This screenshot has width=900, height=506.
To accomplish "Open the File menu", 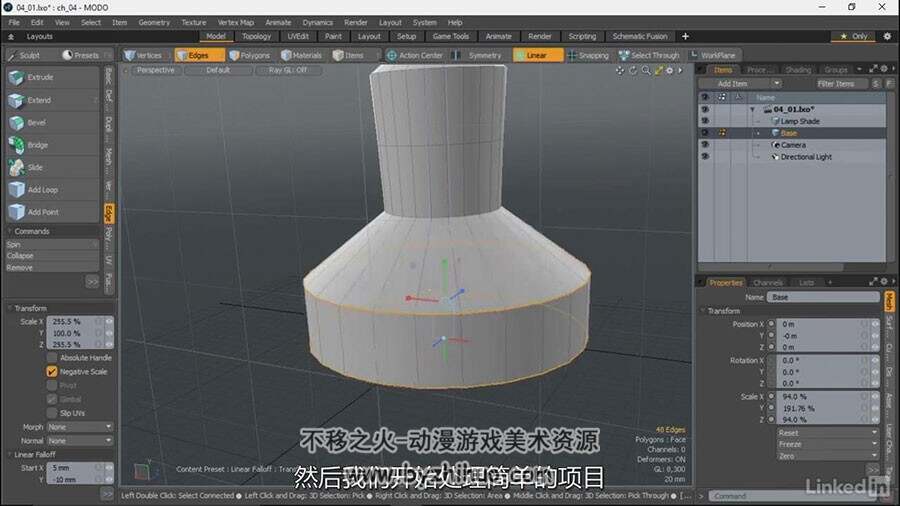I will 14,22.
